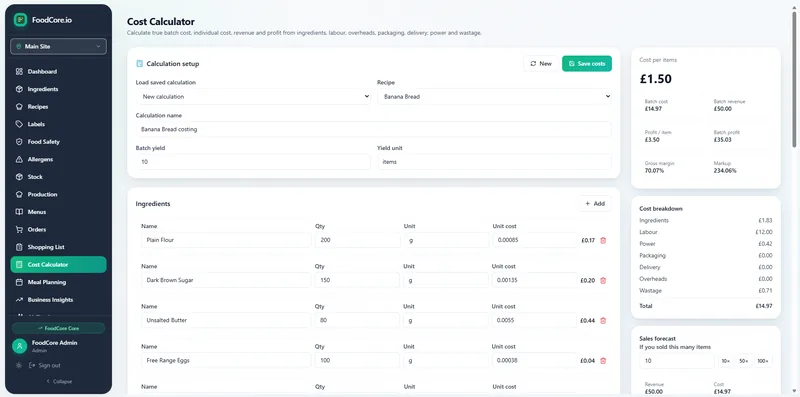Click the FoodCore.io logo icon
Viewport: 800px width, 397px height.
coord(20,20)
